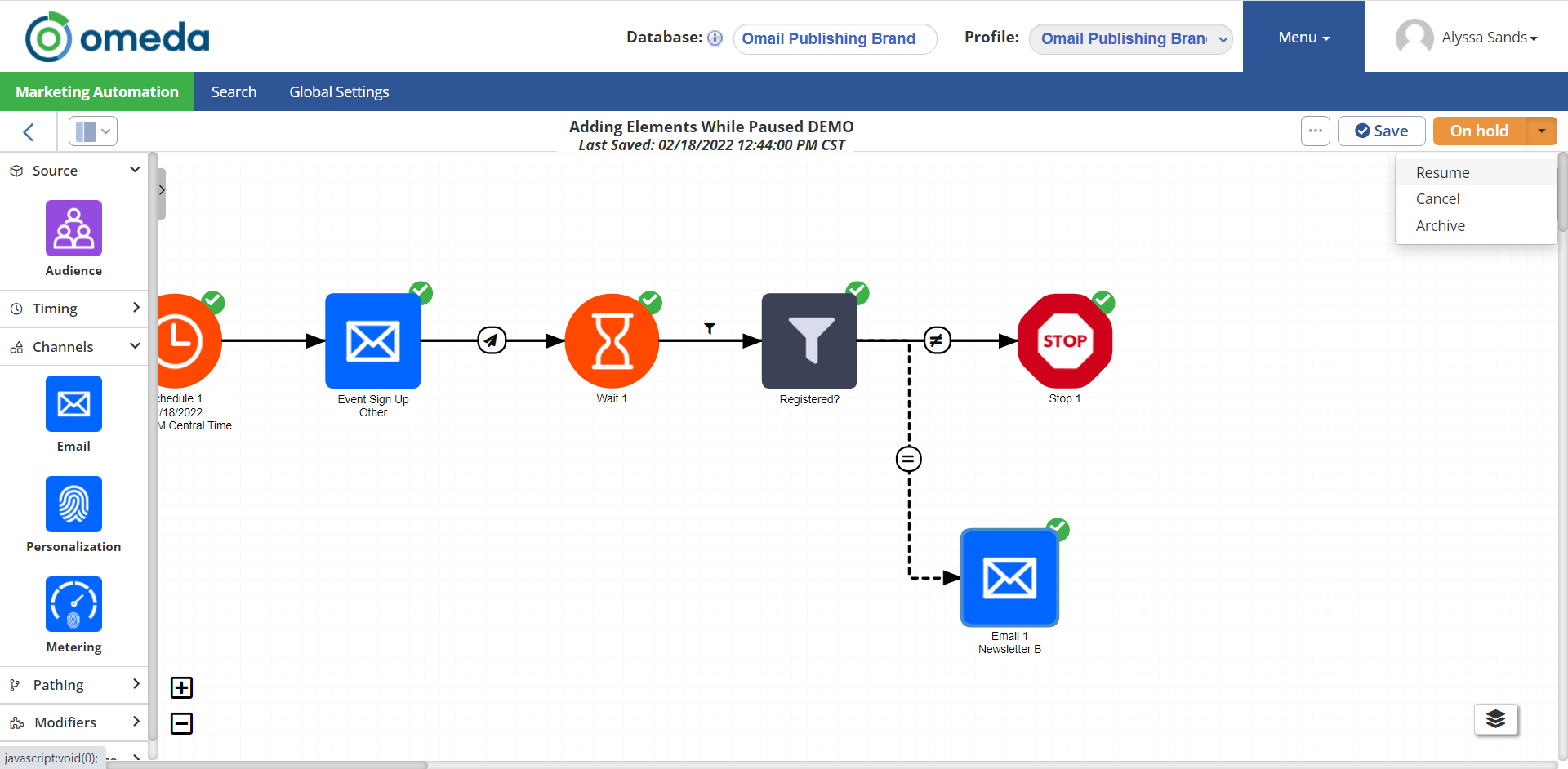Choose Archive from the status menu
This screenshot has width=1568, height=769.
[x=1440, y=225]
